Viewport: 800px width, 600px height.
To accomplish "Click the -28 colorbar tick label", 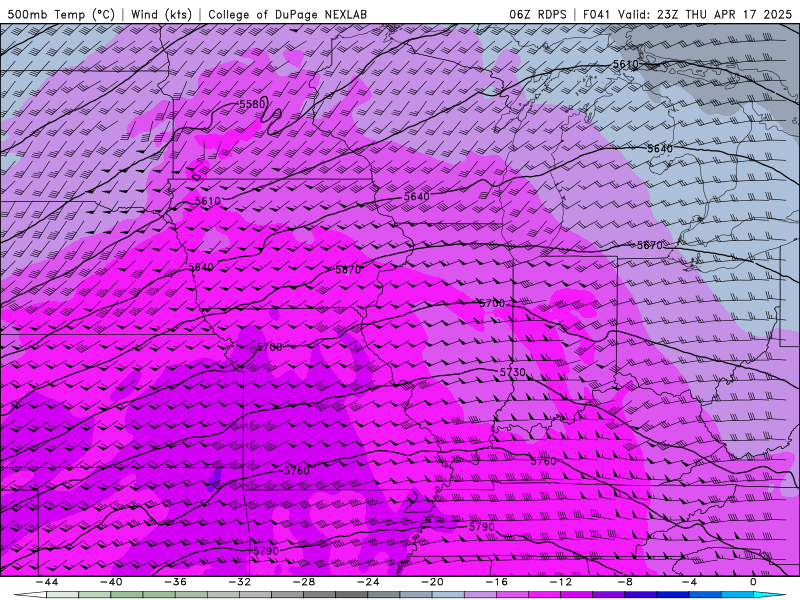I will pyautogui.click(x=304, y=582).
